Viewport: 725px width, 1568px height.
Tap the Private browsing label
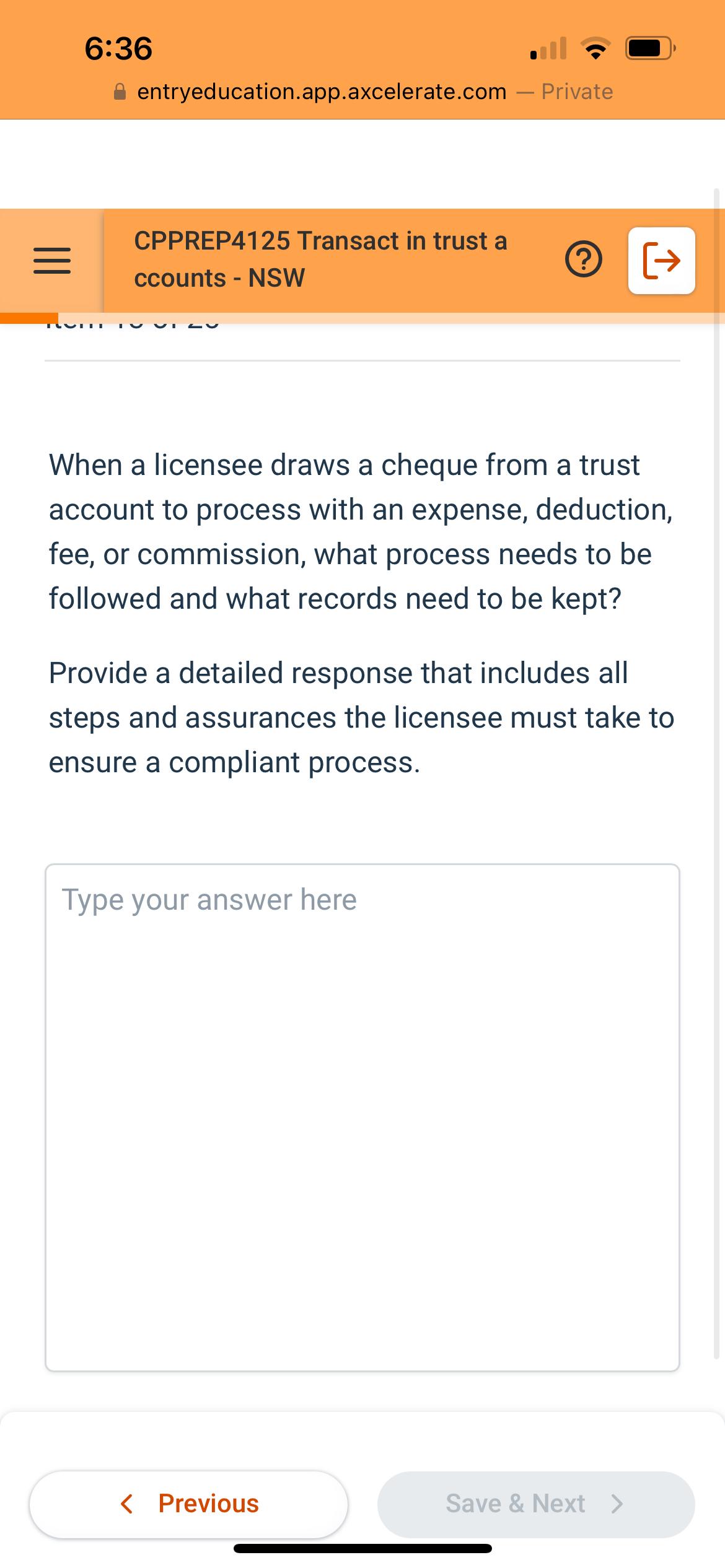click(x=577, y=92)
